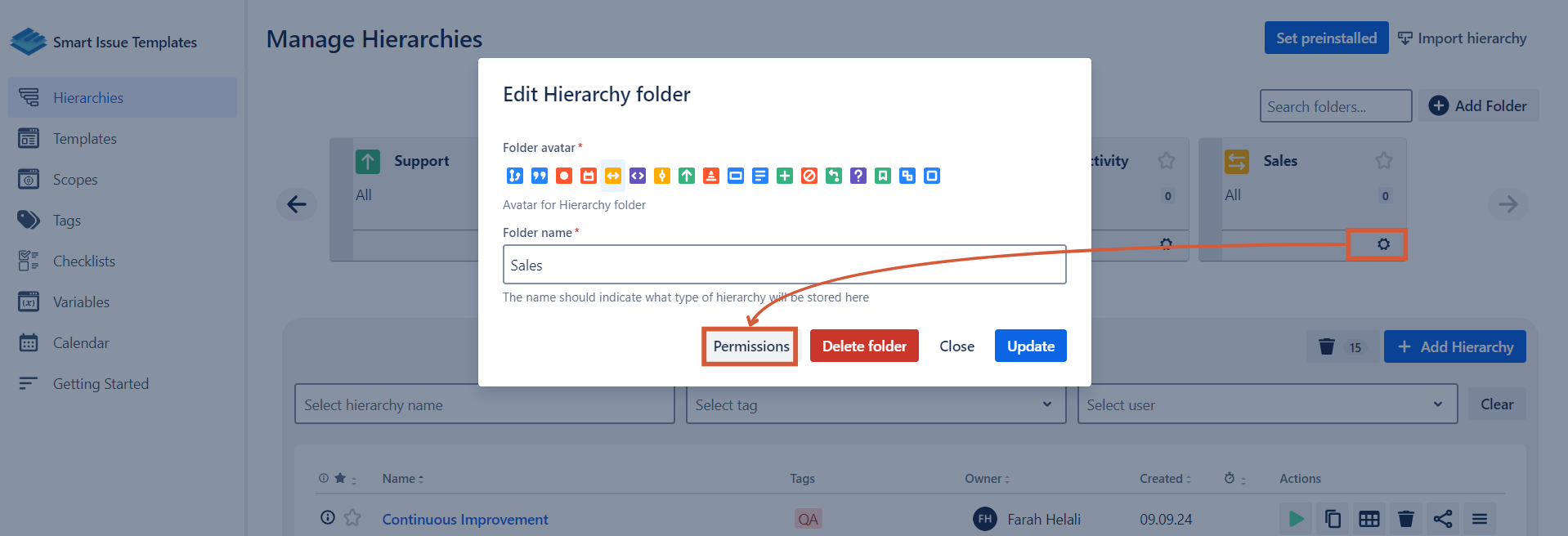
Task: Choose the red calendar folder avatar
Action: click(588, 176)
